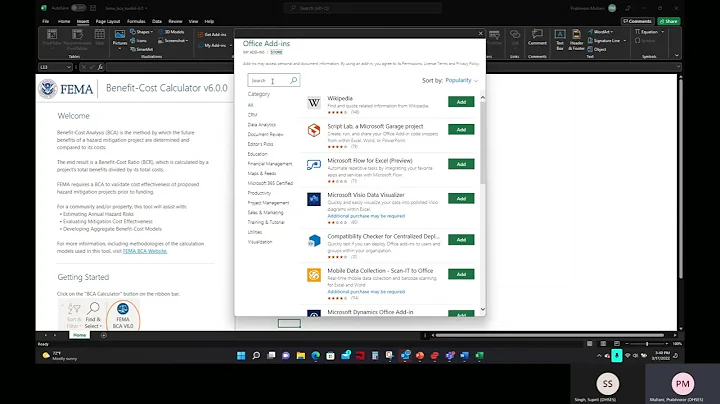The height and width of the screenshot is (404, 720).
Task: Open Microsoft Edge from the taskbar
Action: [x=315, y=355]
